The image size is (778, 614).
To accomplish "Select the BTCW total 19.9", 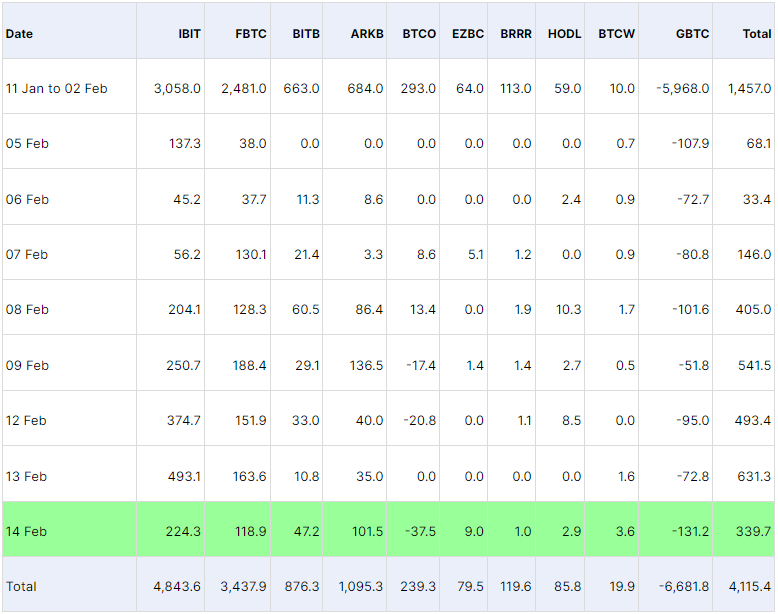I will [x=622, y=587].
